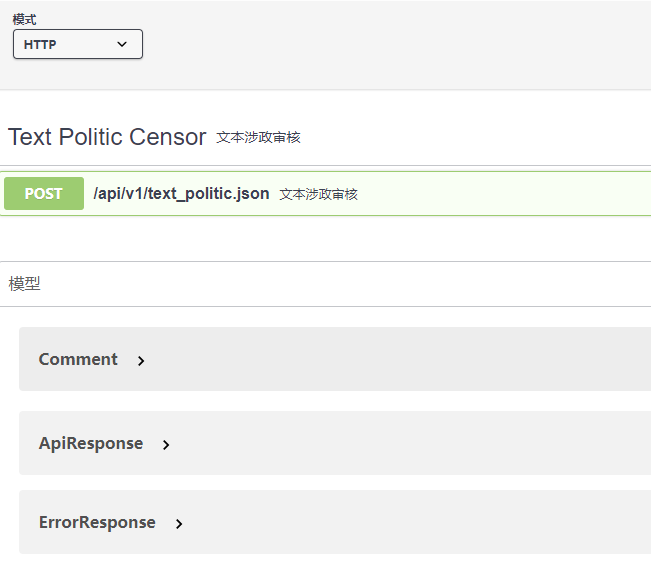
Task: Click the chevron next to ErrorResponse
Action: coord(179,524)
